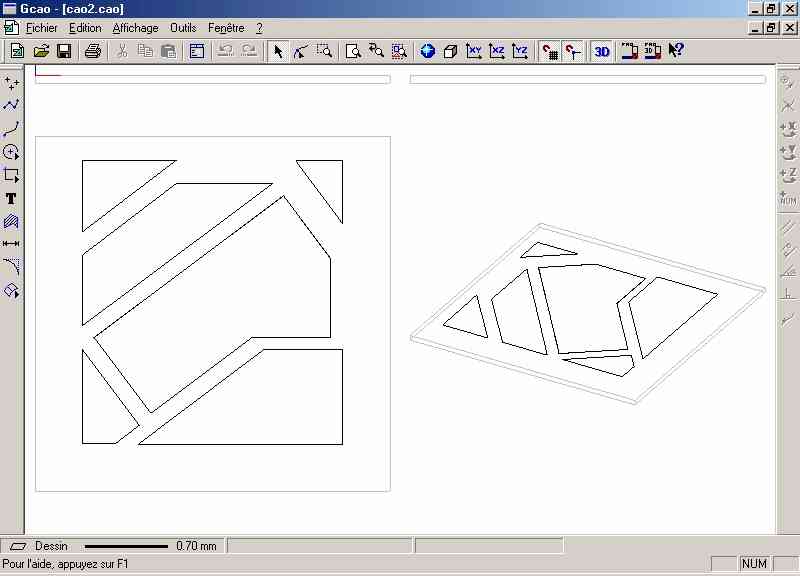Screen dimensions: 800x576
Task: Toggle the 3D view mode button
Action: [x=601, y=51]
